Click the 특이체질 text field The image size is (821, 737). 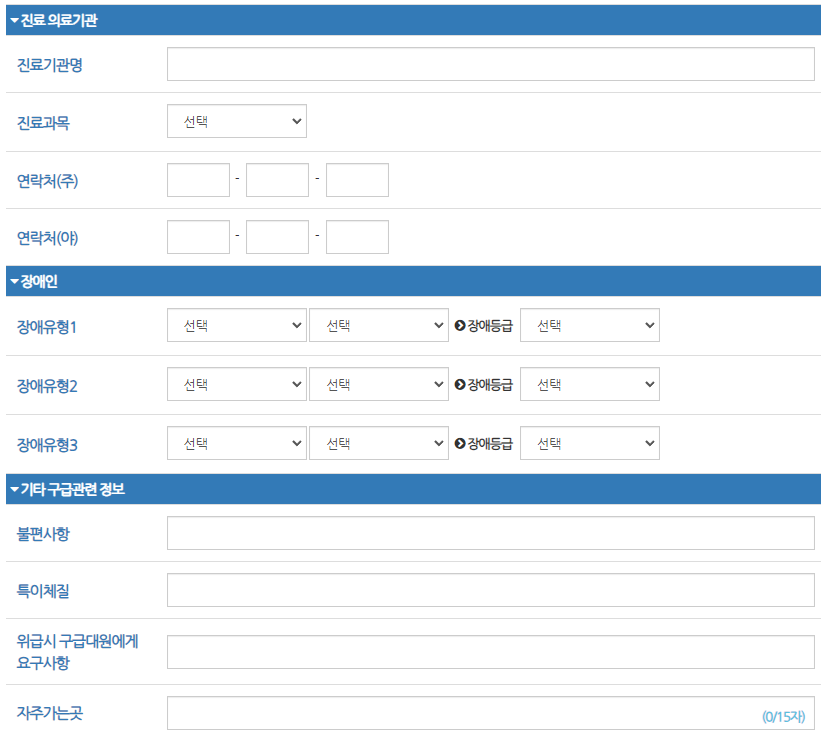click(491, 590)
